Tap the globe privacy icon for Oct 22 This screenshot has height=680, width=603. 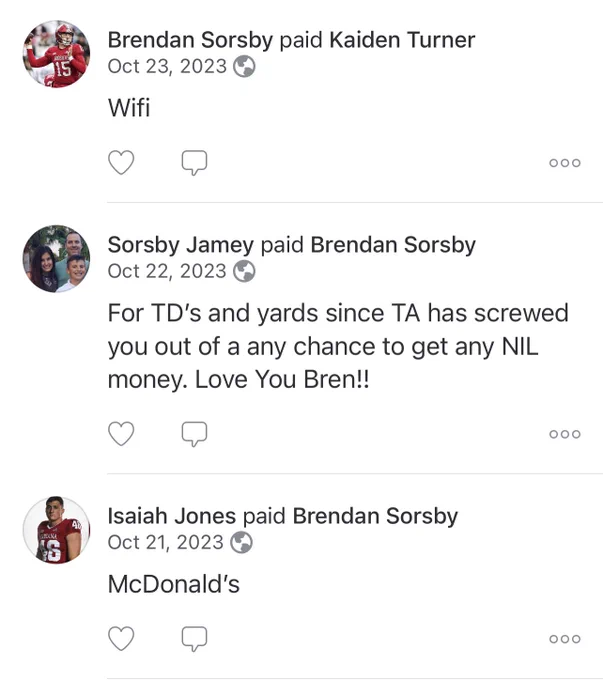244,271
